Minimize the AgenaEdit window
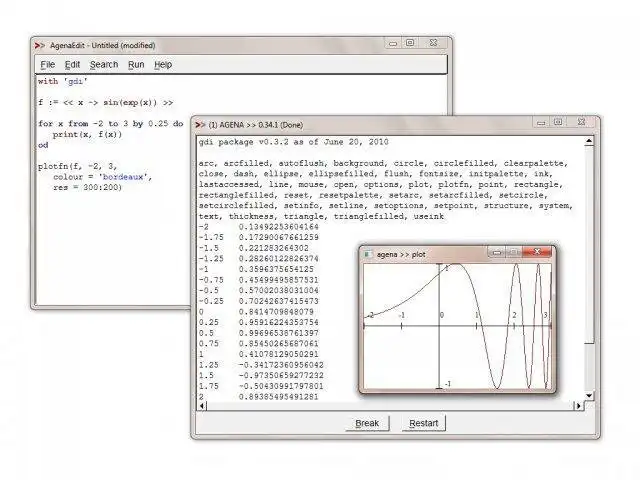The height and width of the screenshot is (480, 640). [x=393, y=43]
